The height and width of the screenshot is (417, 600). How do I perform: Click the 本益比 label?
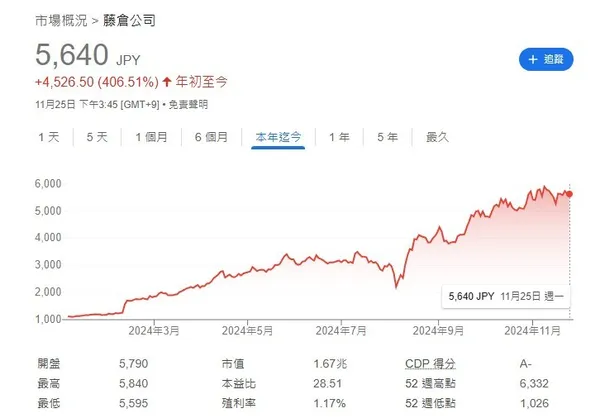[x=239, y=383]
